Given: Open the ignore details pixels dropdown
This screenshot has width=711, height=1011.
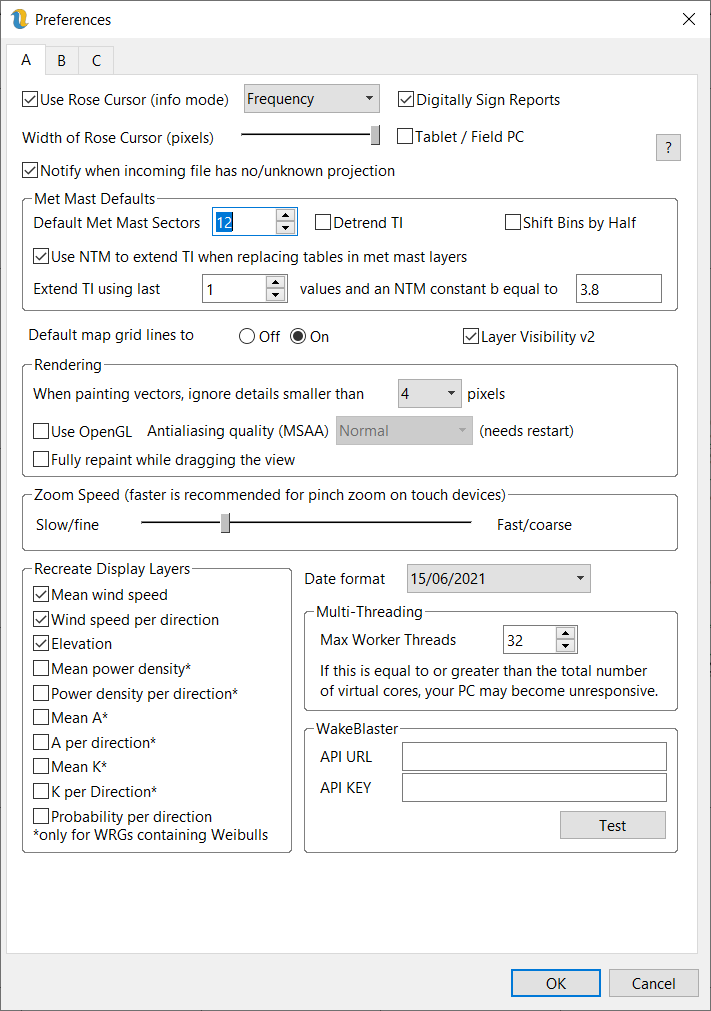Looking at the screenshot, I should [x=429, y=394].
